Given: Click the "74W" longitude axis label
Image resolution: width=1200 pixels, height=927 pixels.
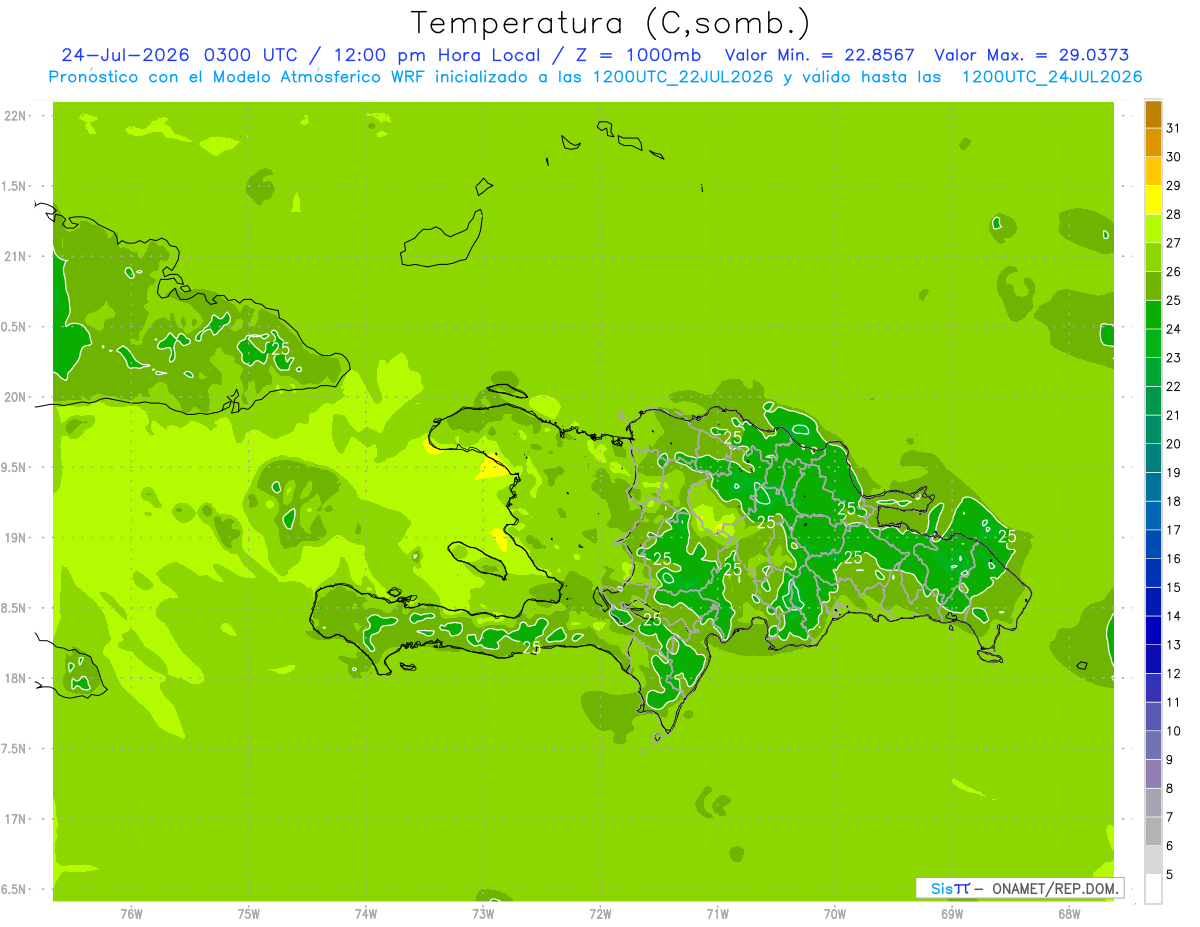Looking at the screenshot, I should coord(366,913).
